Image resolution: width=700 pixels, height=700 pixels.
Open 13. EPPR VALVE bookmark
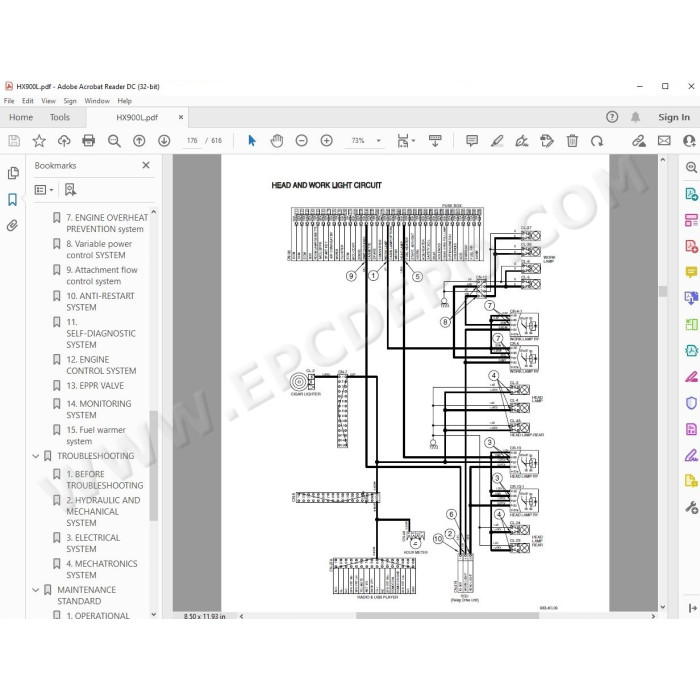[95, 386]
